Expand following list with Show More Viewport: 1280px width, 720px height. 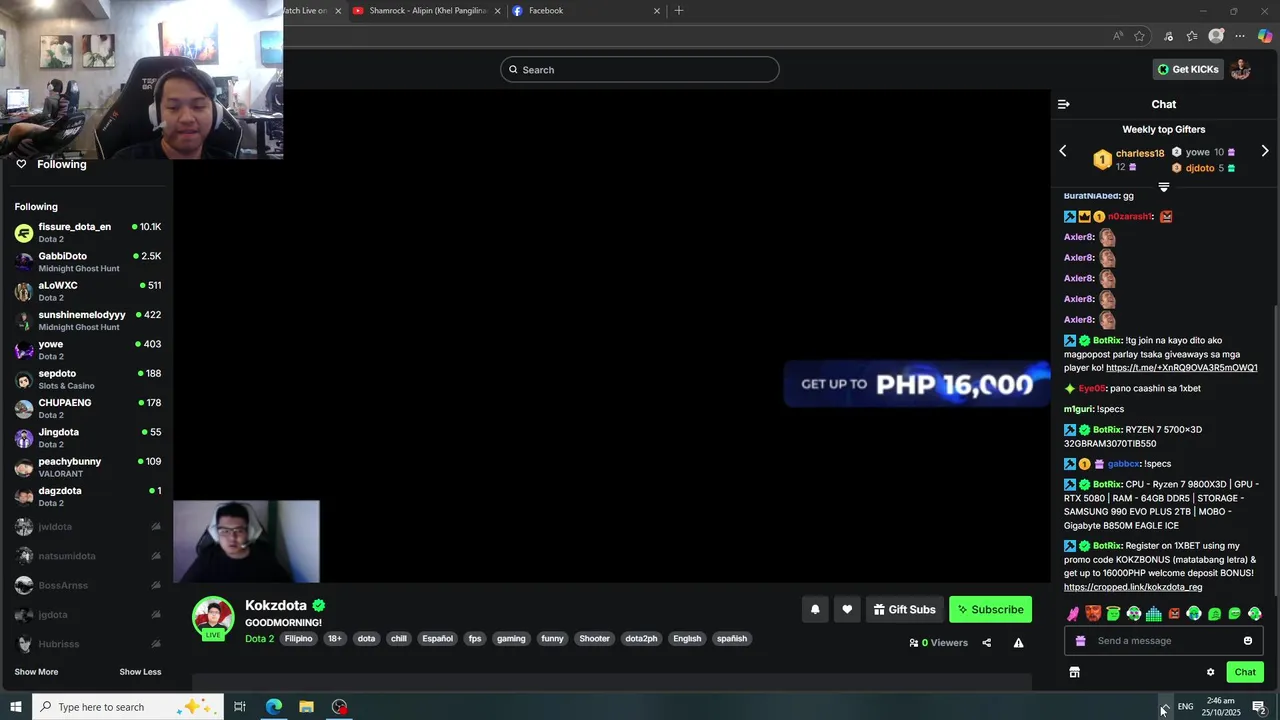36,672
